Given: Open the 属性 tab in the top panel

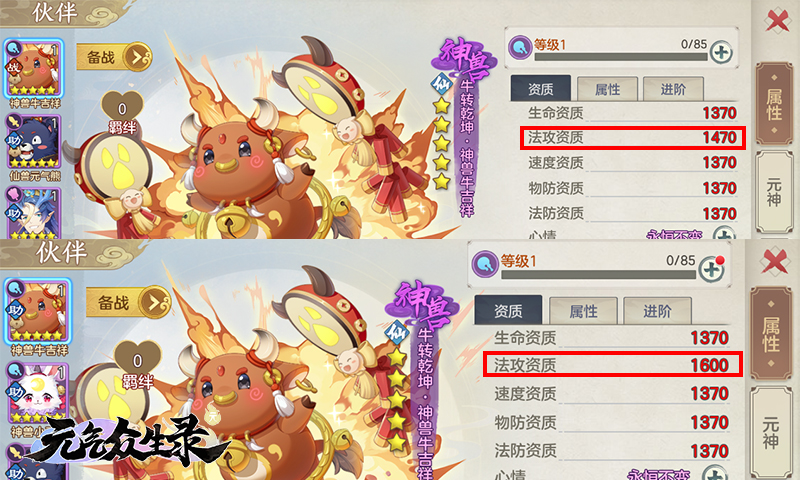Looking at the screenshot, I should click(607, 89).
